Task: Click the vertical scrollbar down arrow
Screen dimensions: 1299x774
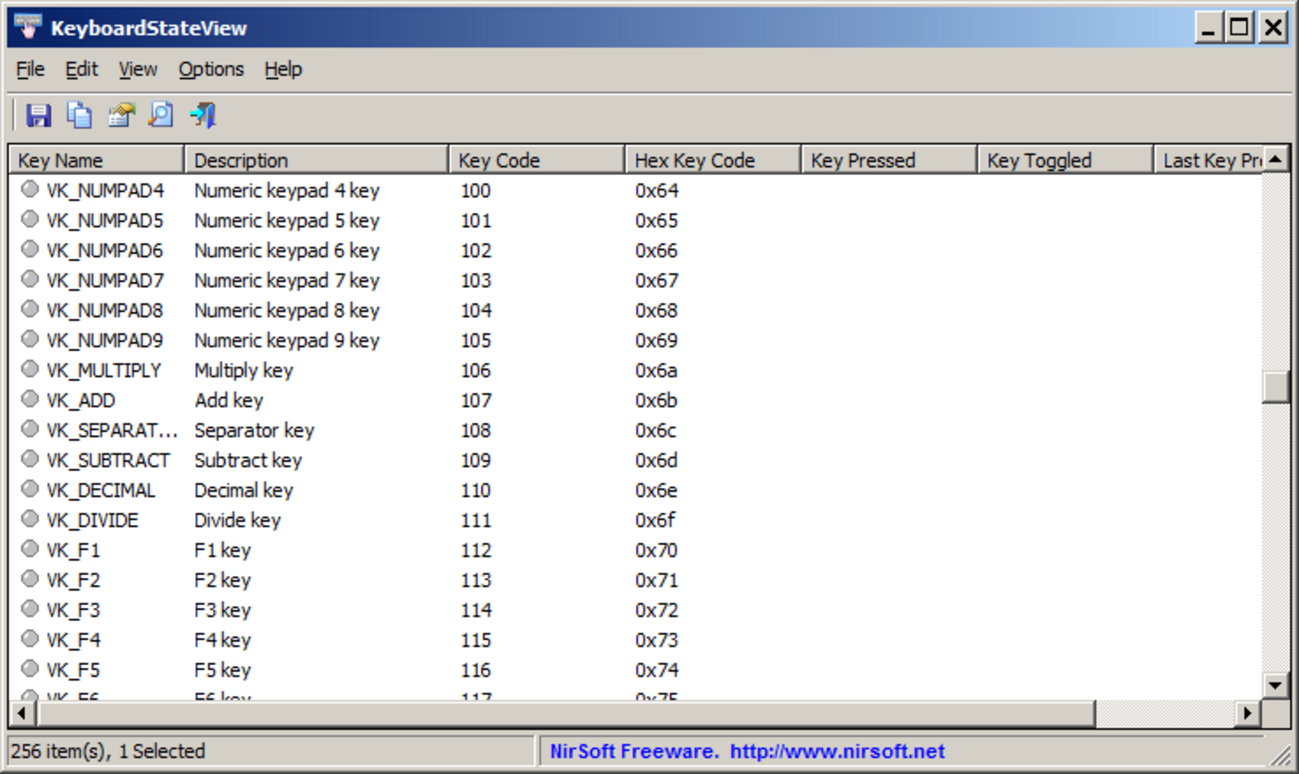Action: click(x=1275, y=685)
